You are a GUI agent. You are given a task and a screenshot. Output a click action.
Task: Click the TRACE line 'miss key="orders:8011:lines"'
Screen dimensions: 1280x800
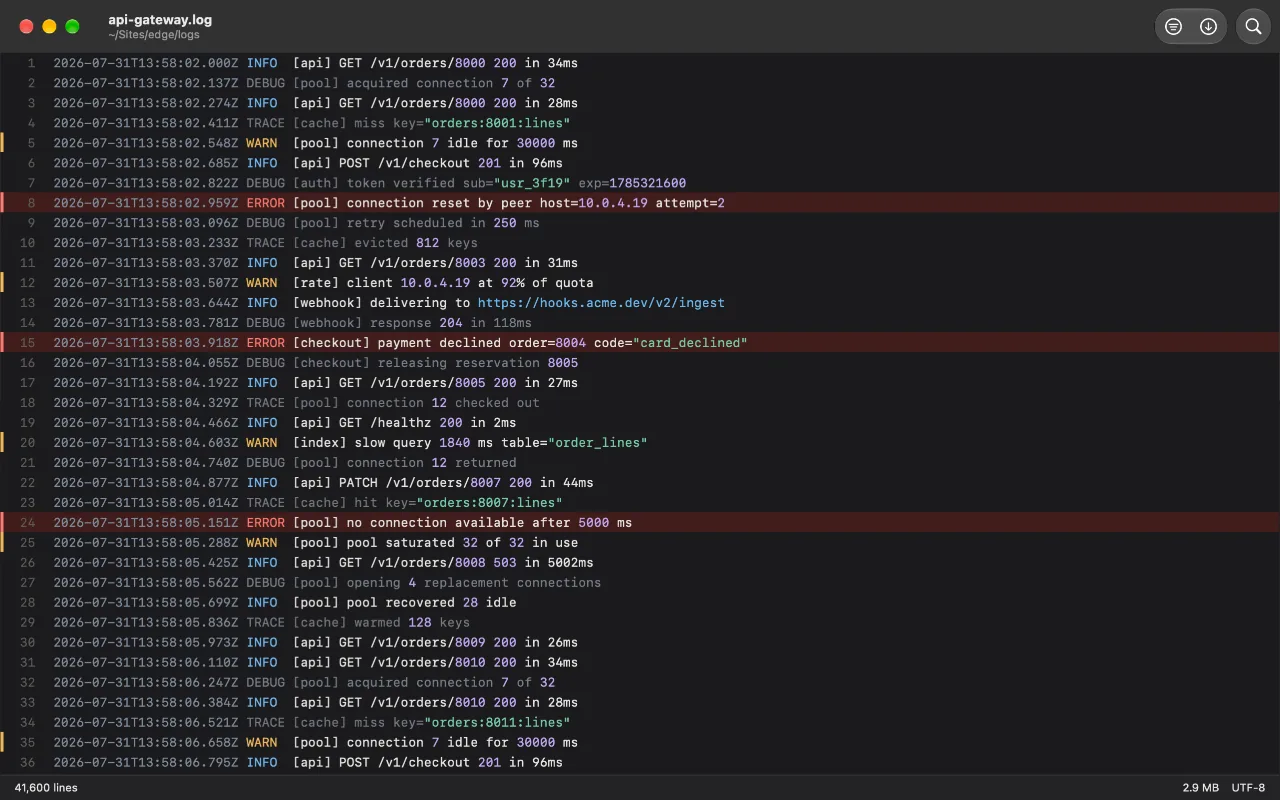(640, 723)
